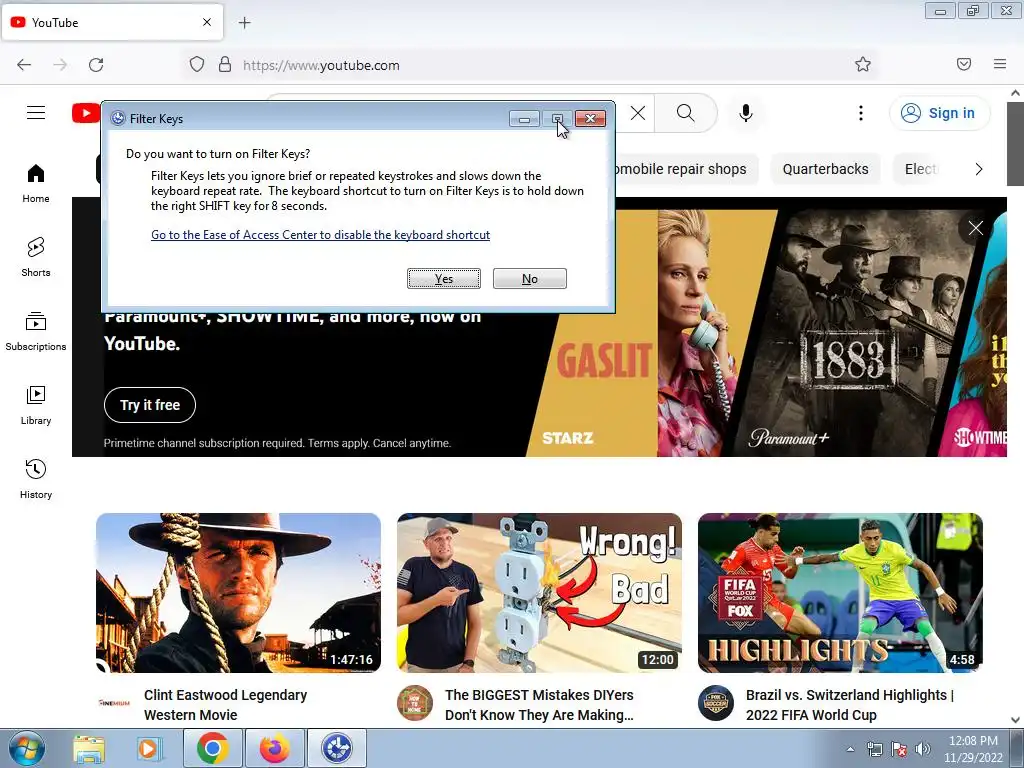Open the Windows Start menu
Image resolution: width=1024 pixels, height=768 pixels.
(x=26, y=748)
